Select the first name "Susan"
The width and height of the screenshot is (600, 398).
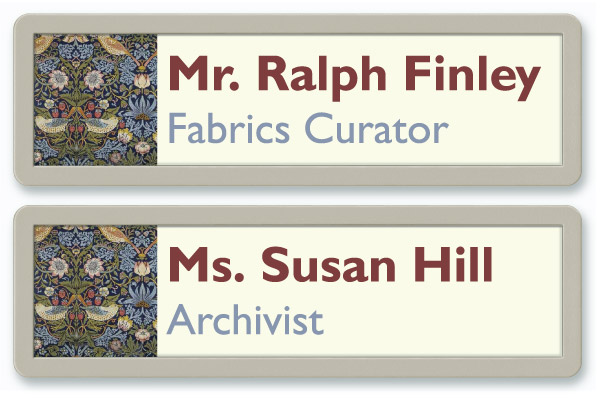pyautogui.click(x=328, y=265)
